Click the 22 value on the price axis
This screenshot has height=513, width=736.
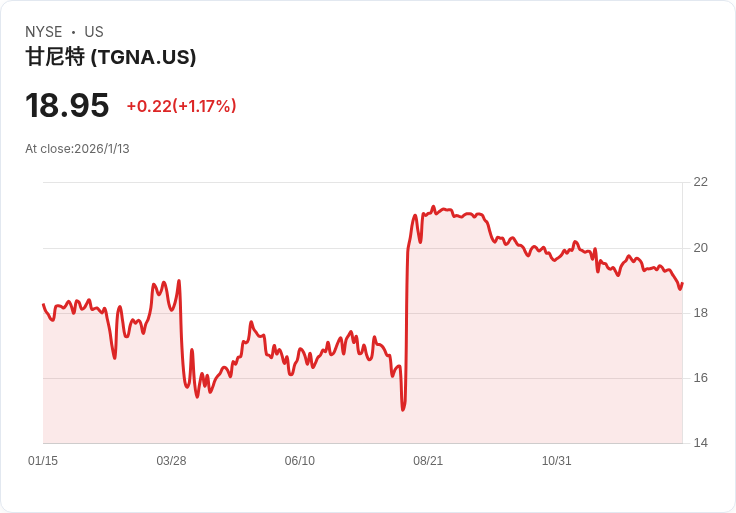tap(700, 182)
